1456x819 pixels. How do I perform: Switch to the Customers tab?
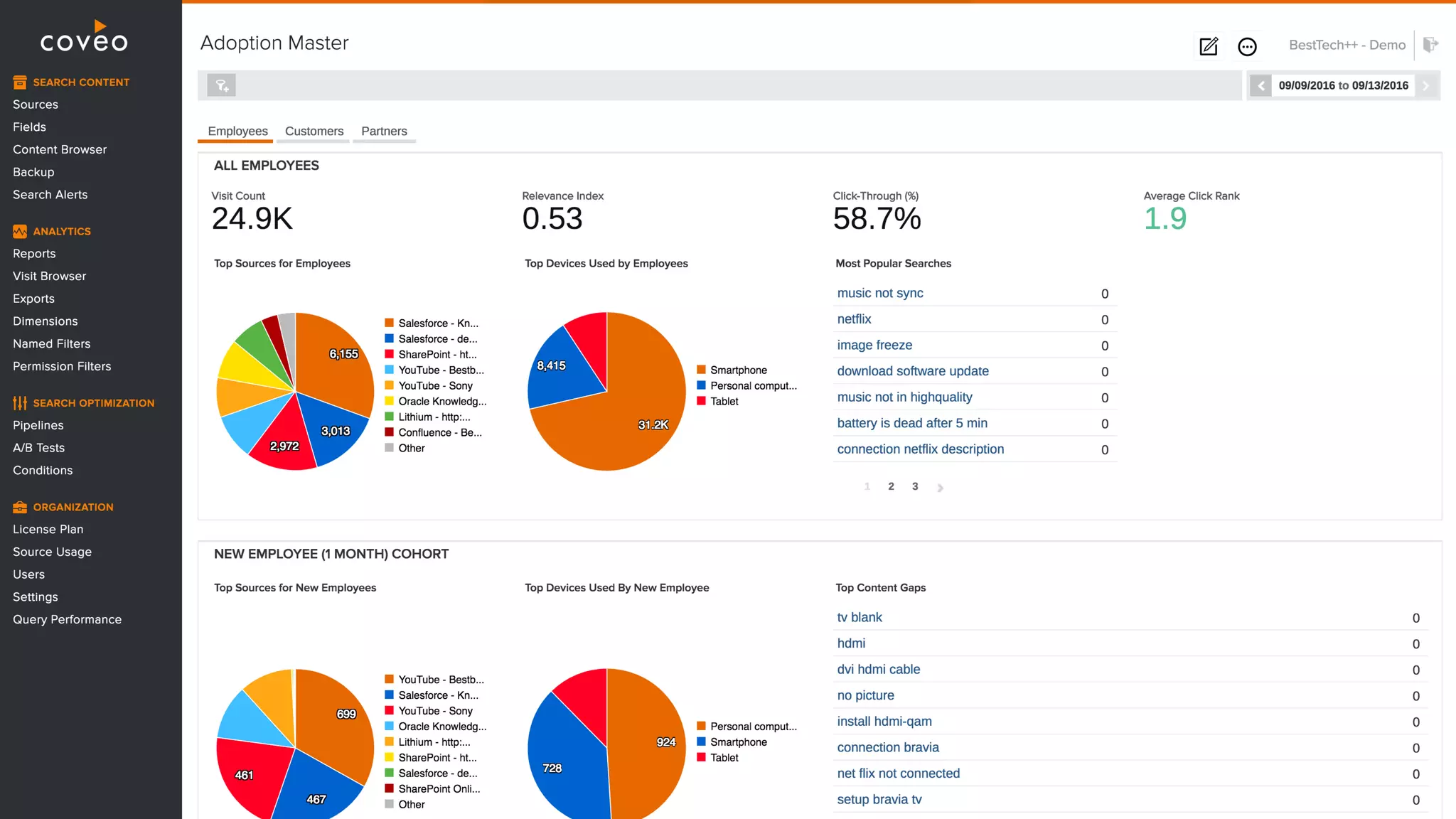click(x=314, y=131)
